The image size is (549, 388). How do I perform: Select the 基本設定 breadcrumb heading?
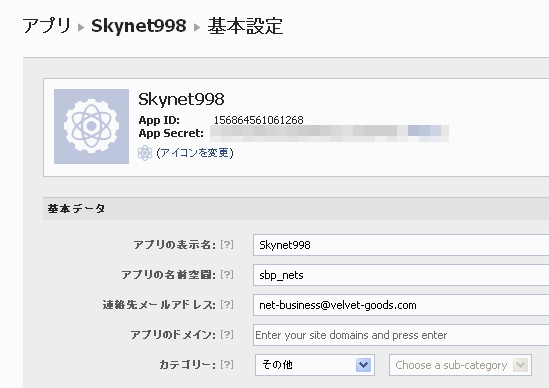(245, 26)
